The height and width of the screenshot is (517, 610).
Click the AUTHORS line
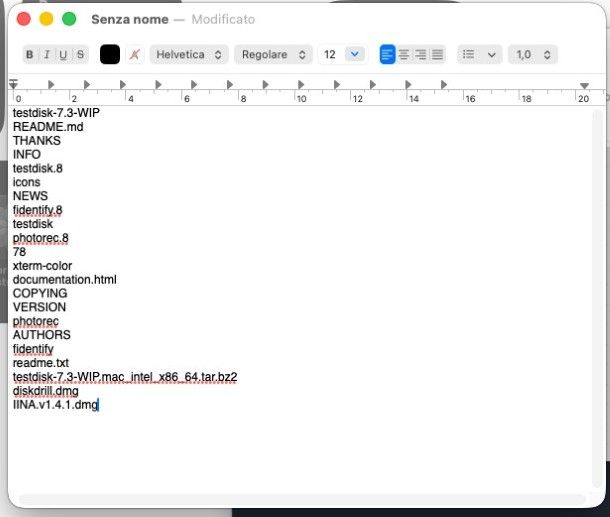pos(42,335)
